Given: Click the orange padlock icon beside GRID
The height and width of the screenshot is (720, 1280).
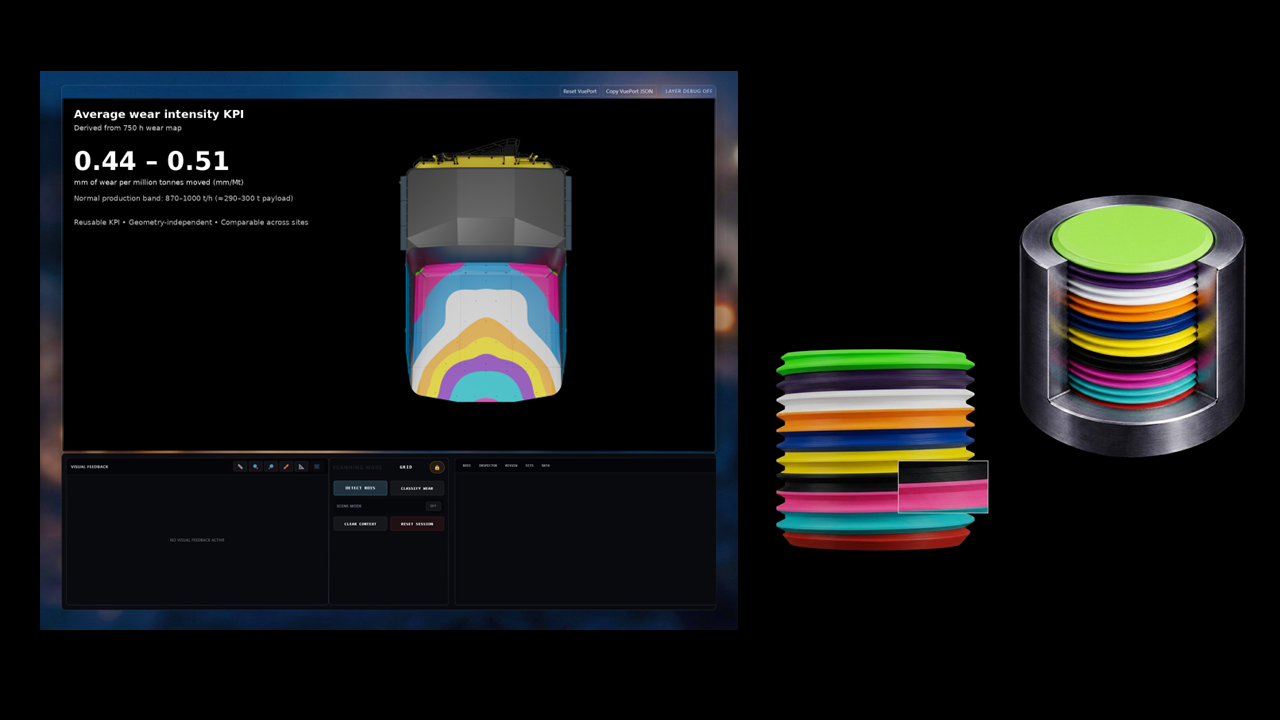Looking at the screenshot, I should [x=437, y=467].
